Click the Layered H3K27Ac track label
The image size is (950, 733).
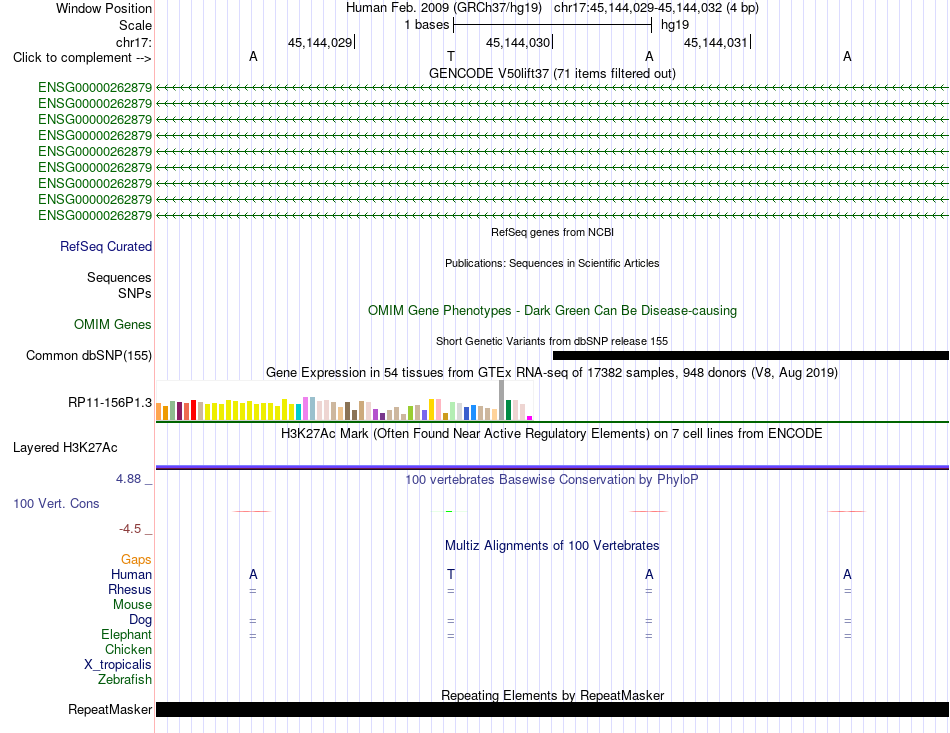point(65,448)
